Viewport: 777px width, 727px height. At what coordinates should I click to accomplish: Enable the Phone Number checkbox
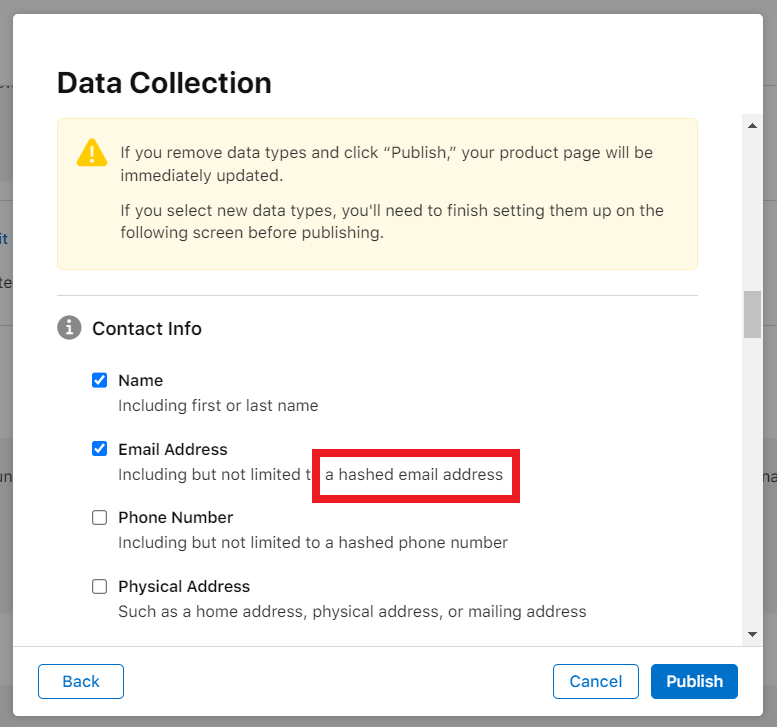point(100,517)
